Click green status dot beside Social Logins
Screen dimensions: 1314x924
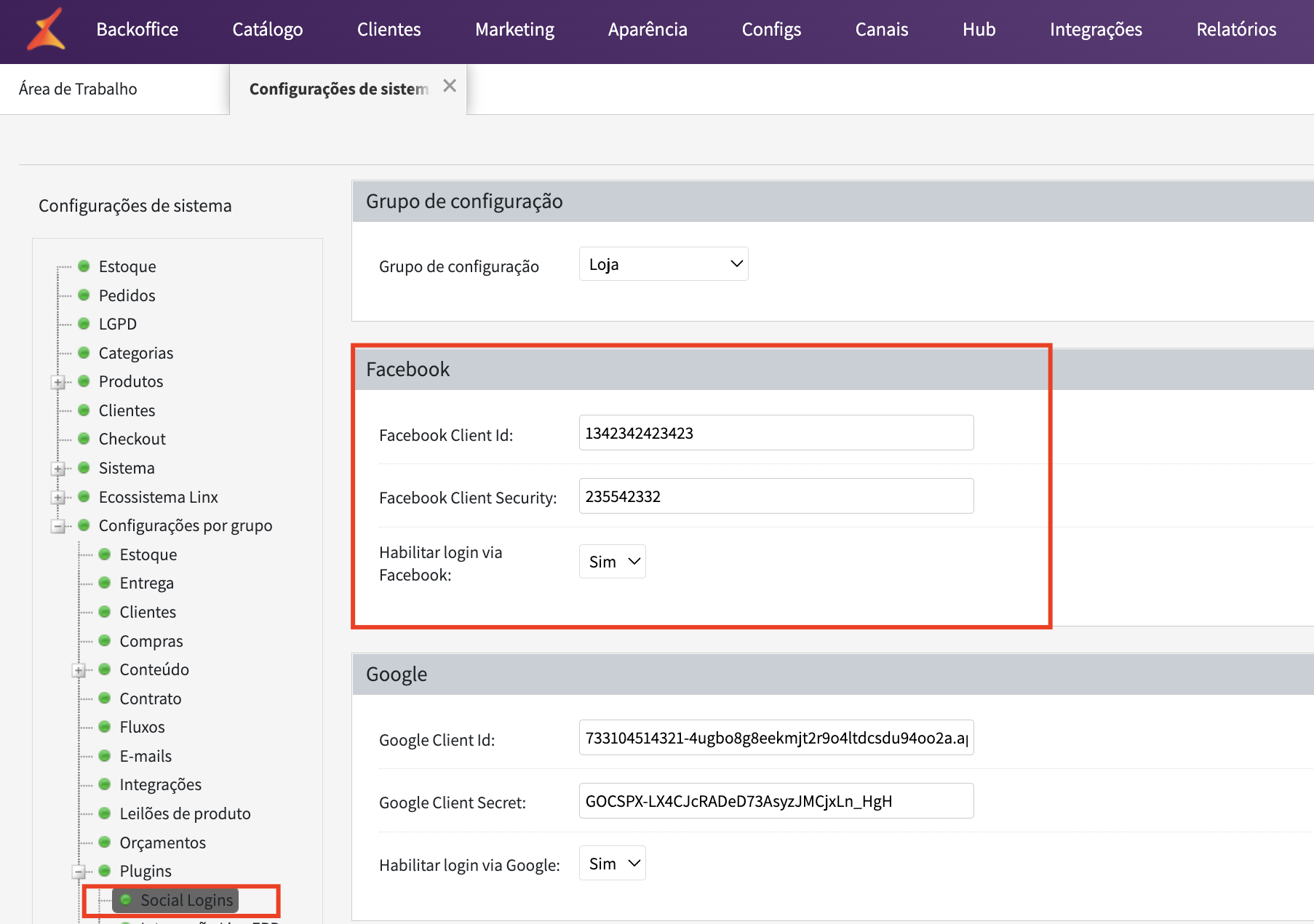point(126,899)
